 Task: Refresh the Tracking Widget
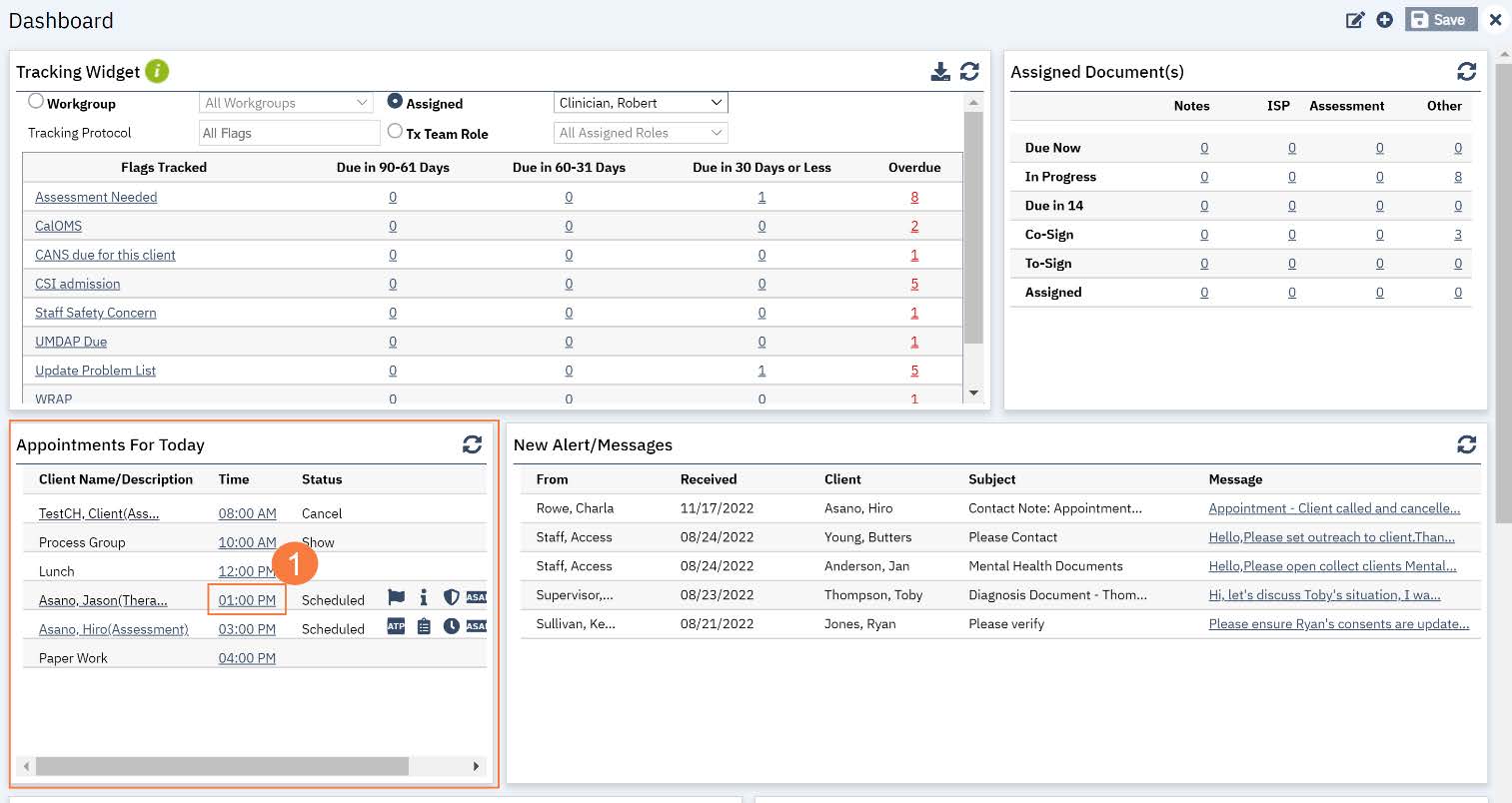969,72
